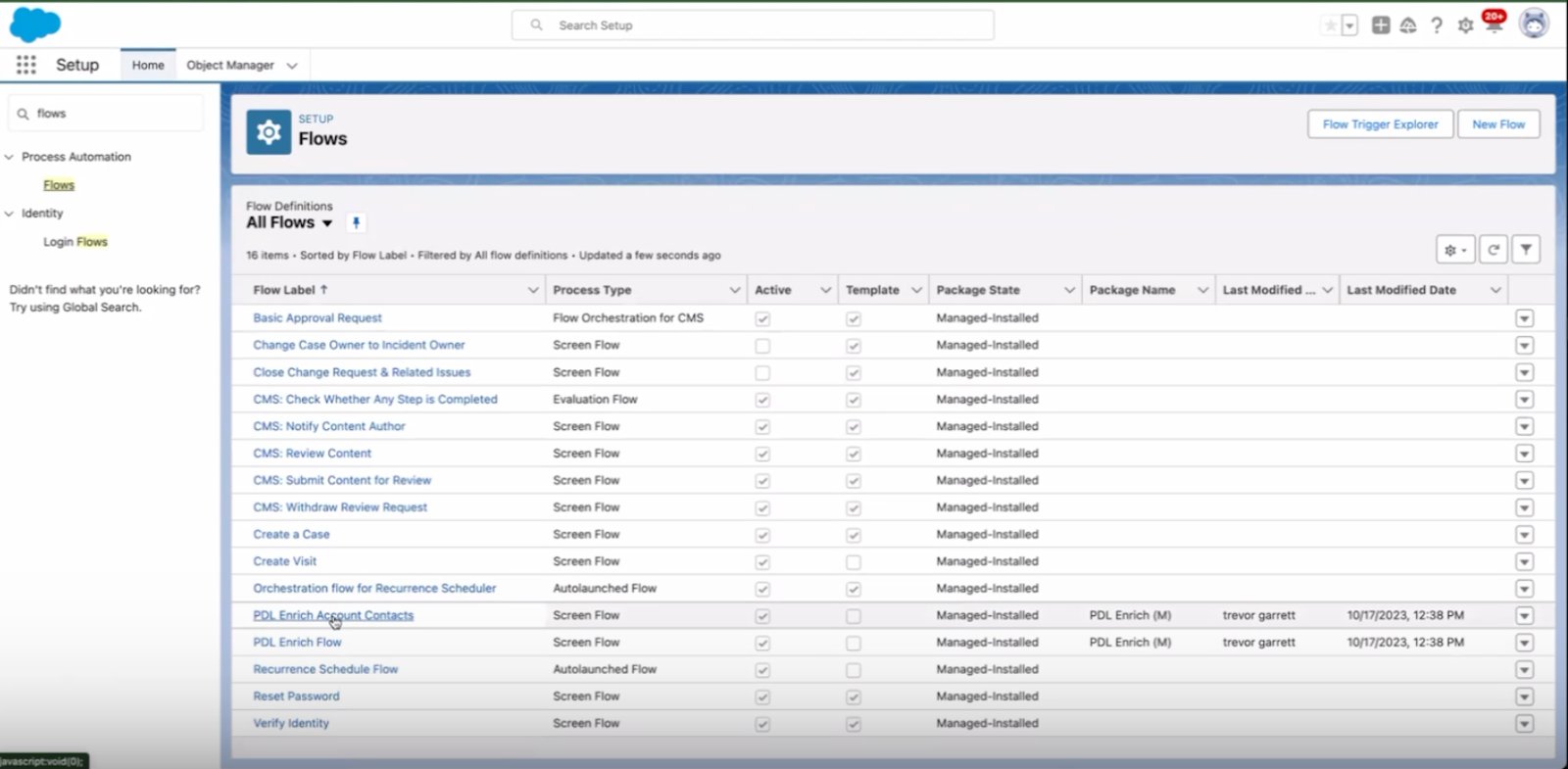The width and height of the screenshot is (1568, 769).
Task: Open Template column menu chevron
Action: click(x=917, y=290)
